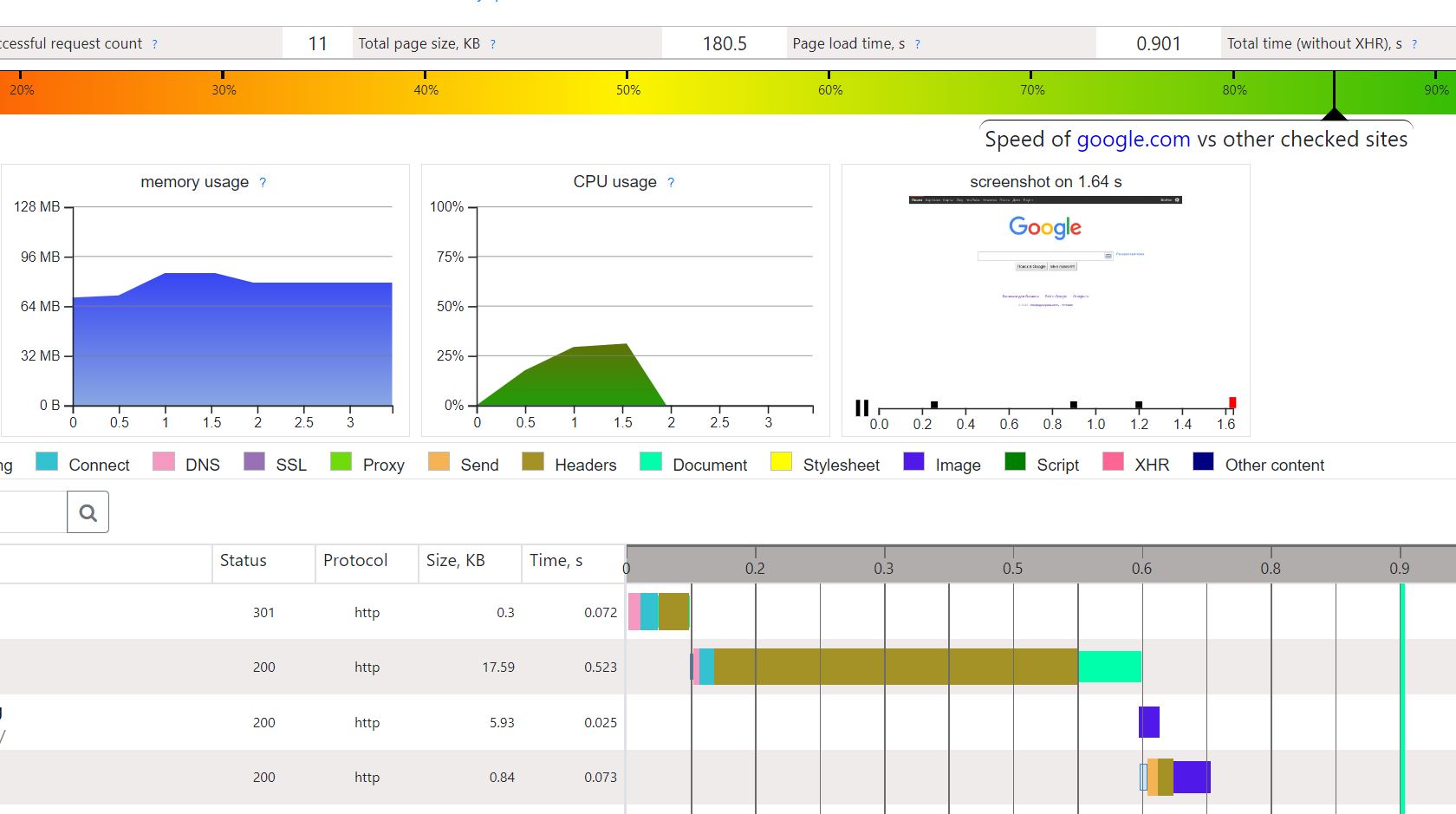Click the SSL legend color swatch
1456x814 pixels.
click(254, 461)
